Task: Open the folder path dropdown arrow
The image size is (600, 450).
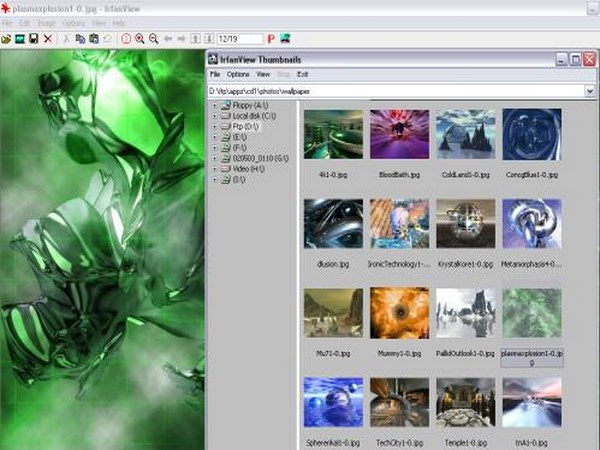Action: pyautogui.click(x=590, y=90)
